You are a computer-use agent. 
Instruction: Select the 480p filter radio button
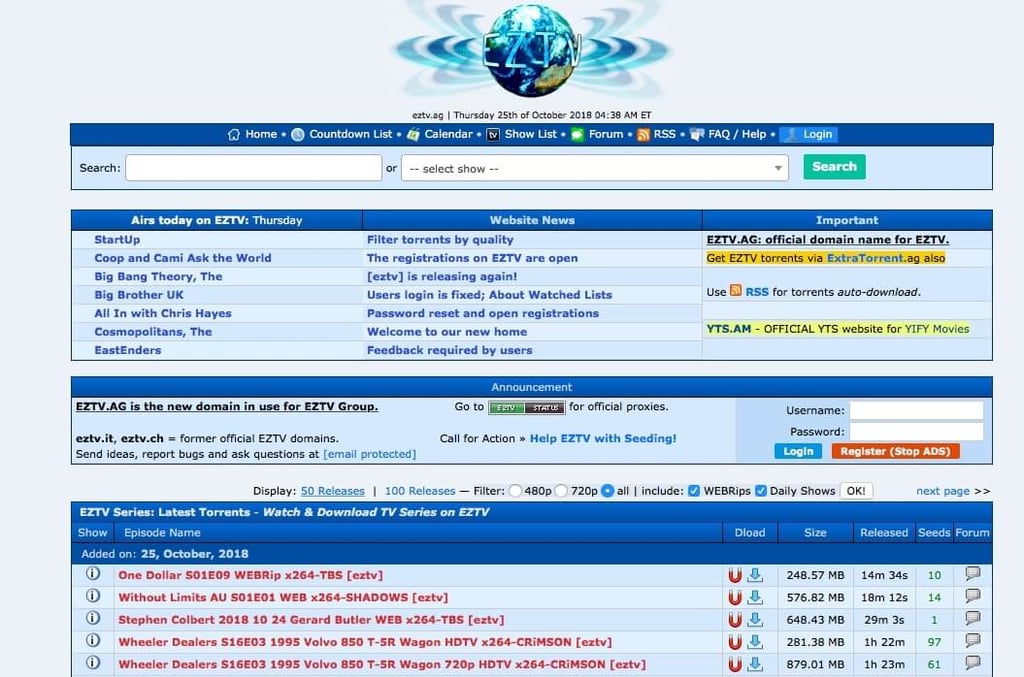(x=515, y=491)
